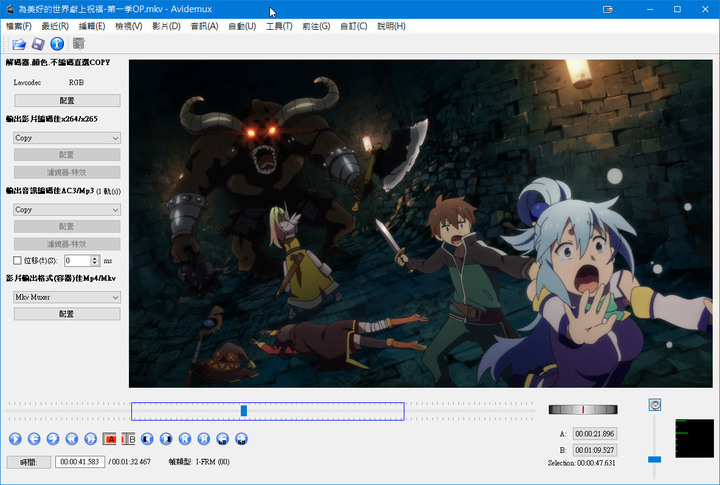The width and height of the screenshot is (720, 485).
Task: Click the video output 配置 button
Action: (x=67, y=154)
